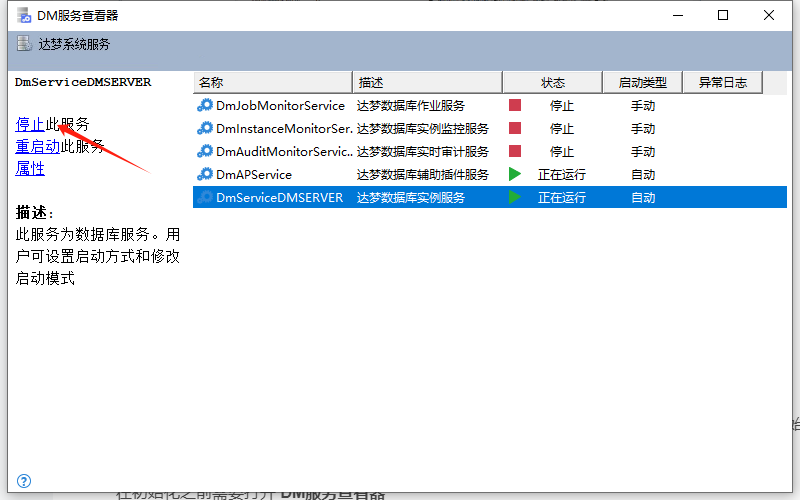Click red stopped icon of DmInstanceMonitorSer.
The width and height of the screenshot is (800, 500).
click(515, 128)
